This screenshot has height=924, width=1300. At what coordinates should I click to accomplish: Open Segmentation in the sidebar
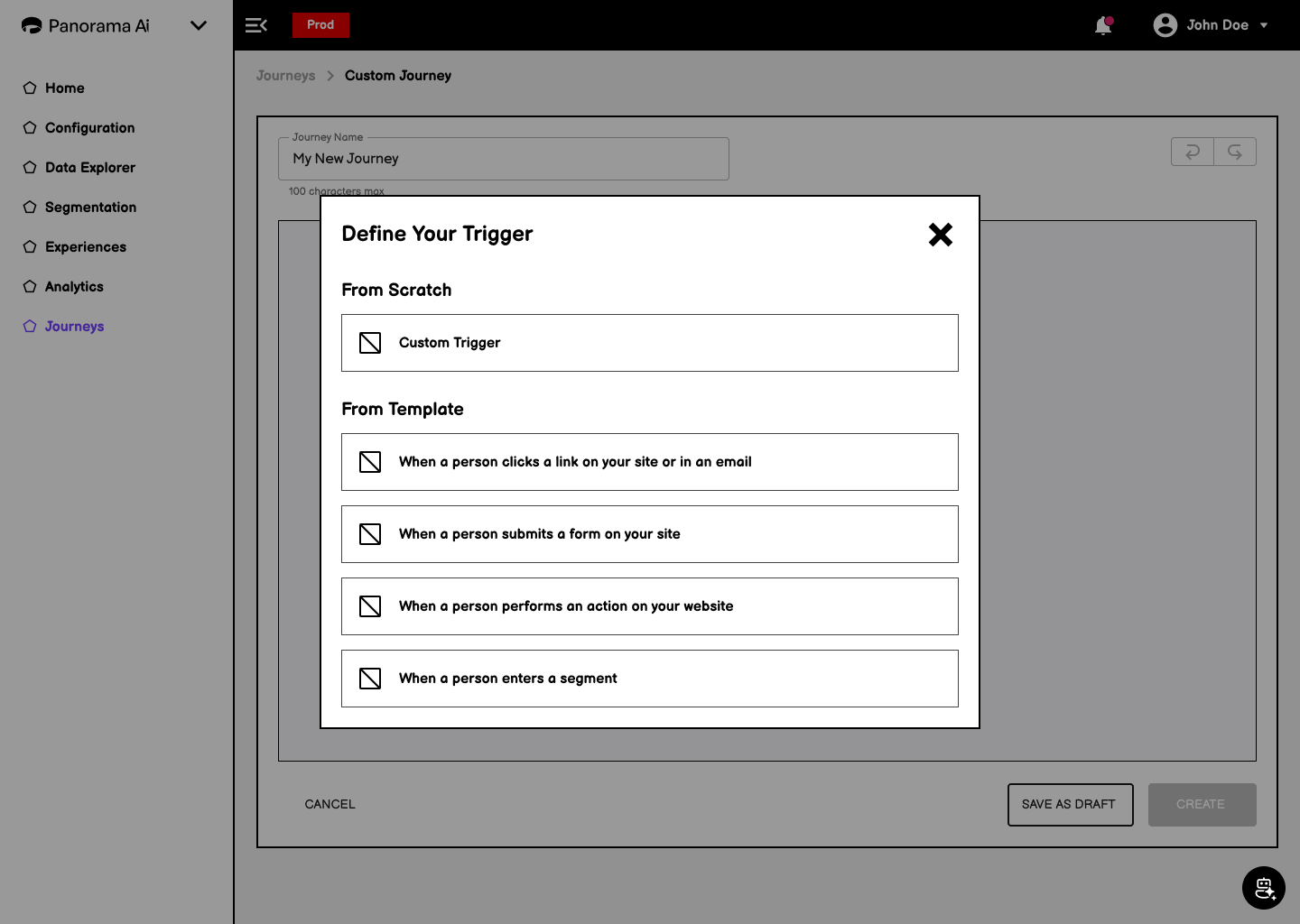(91, 208)
